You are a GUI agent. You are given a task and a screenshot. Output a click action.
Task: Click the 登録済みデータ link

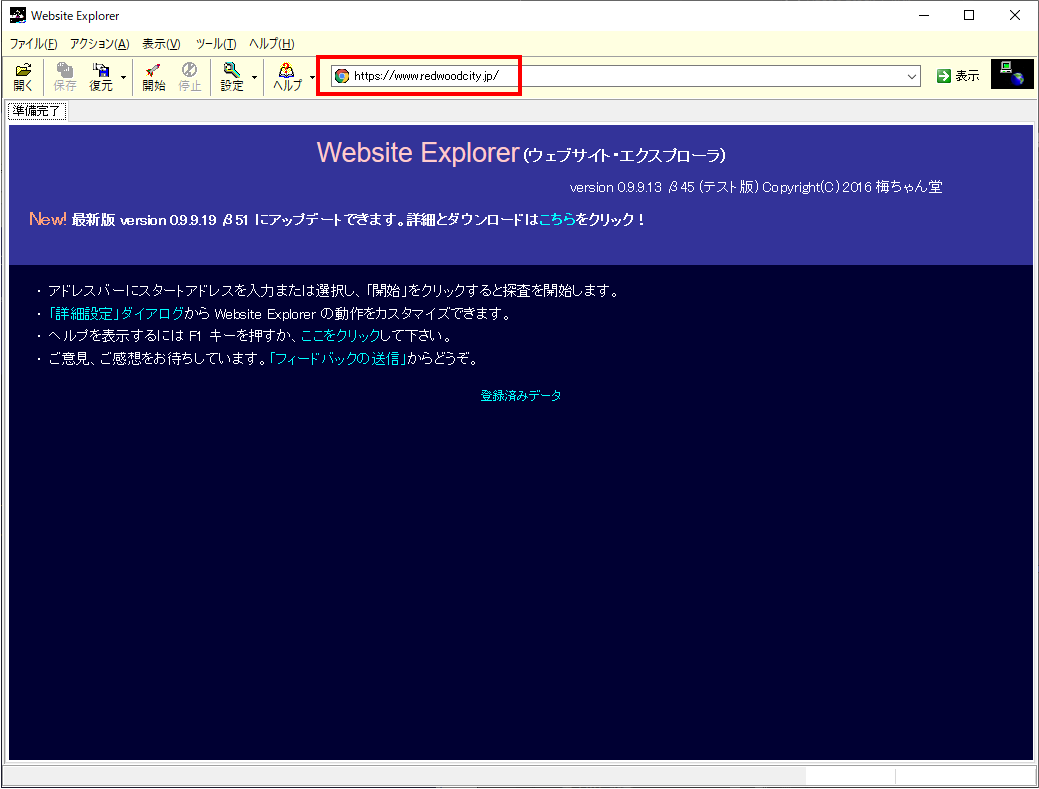(x=521, y=395)
